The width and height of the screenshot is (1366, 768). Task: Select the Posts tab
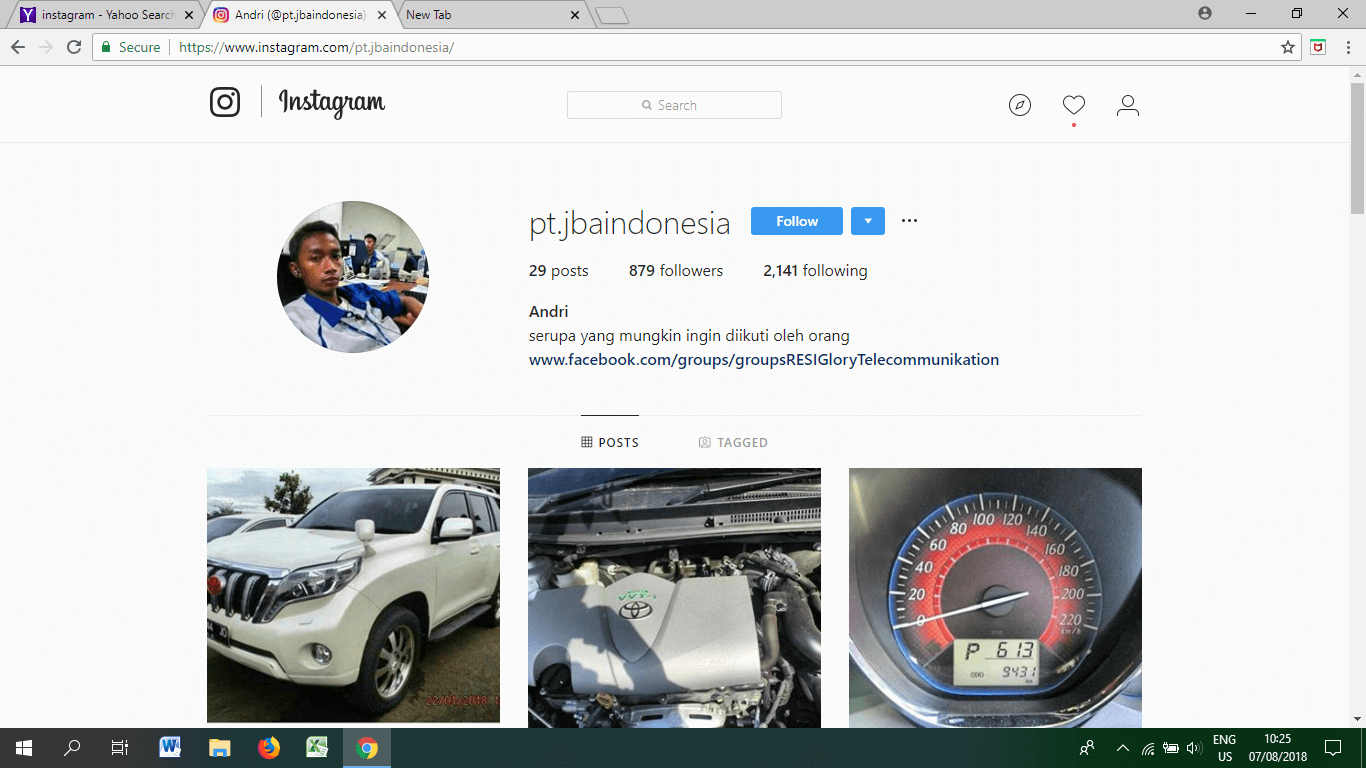click(610, 442)
